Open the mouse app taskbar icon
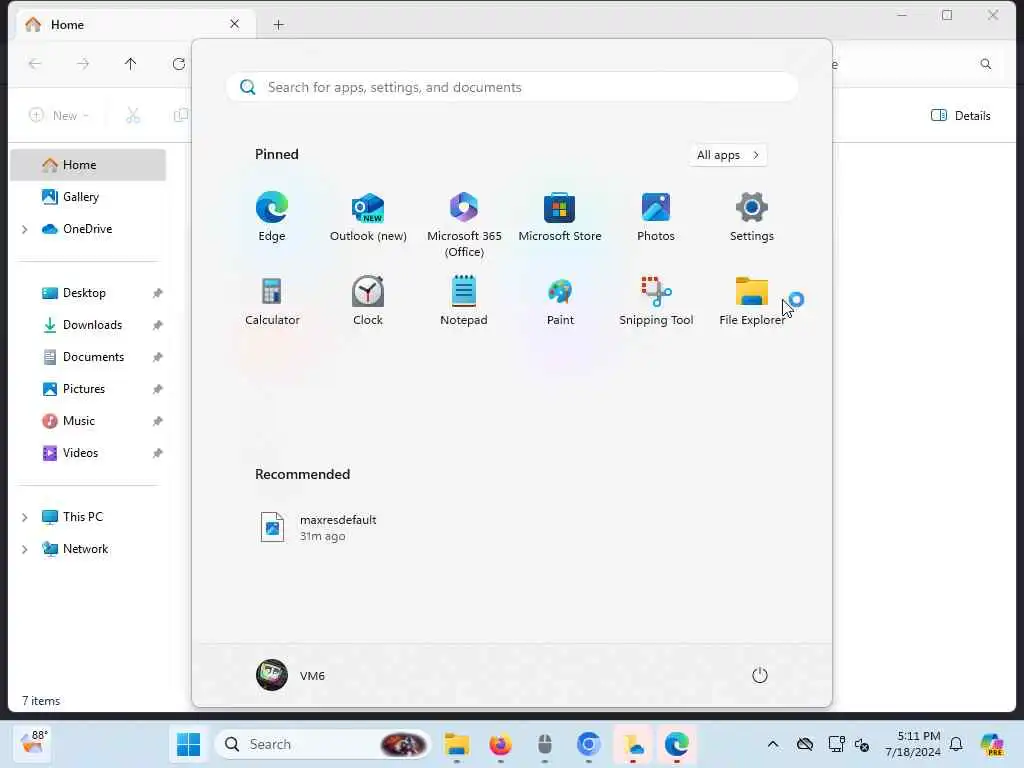 pos(545,744)
